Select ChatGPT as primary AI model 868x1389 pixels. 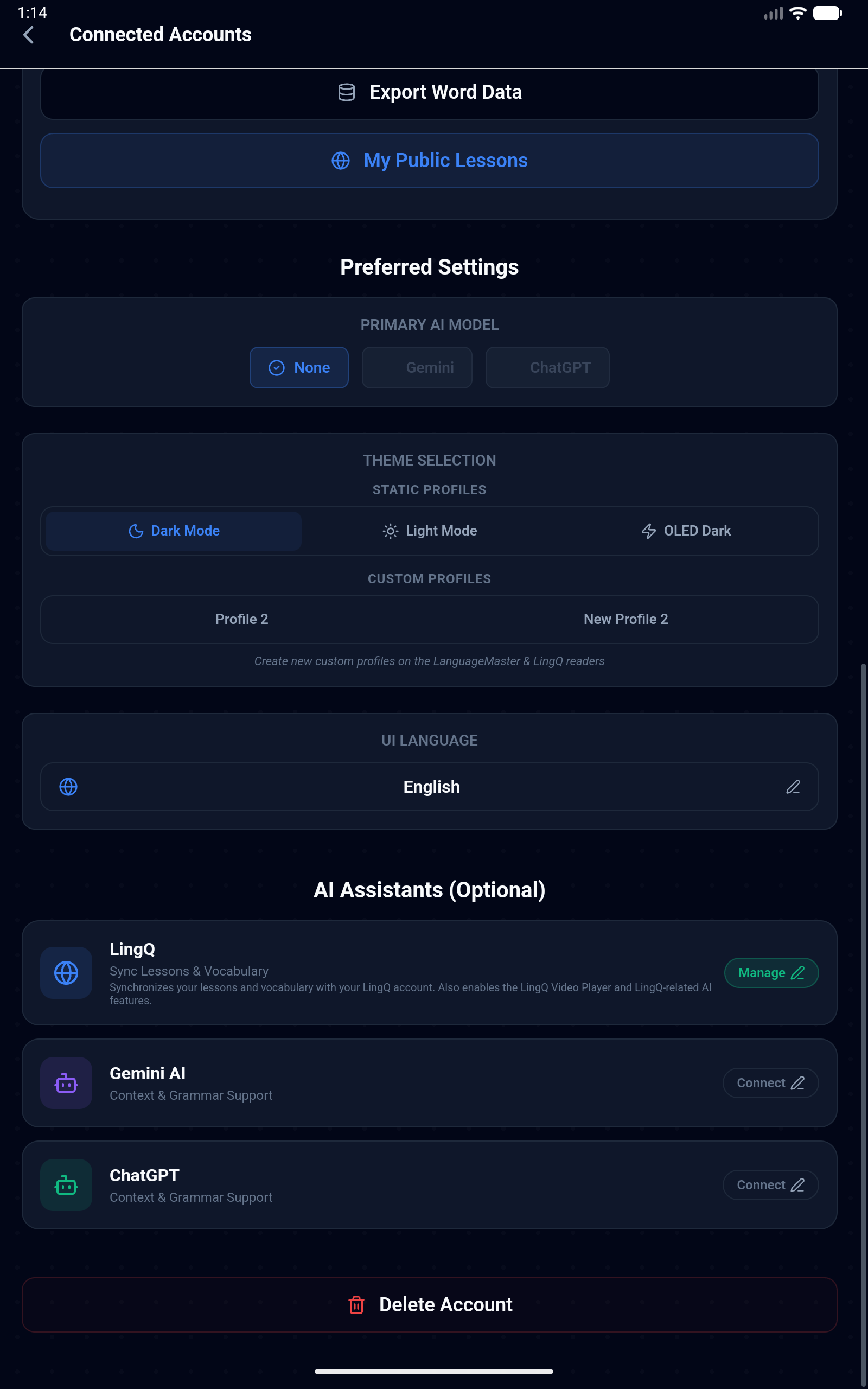(547, 368)
